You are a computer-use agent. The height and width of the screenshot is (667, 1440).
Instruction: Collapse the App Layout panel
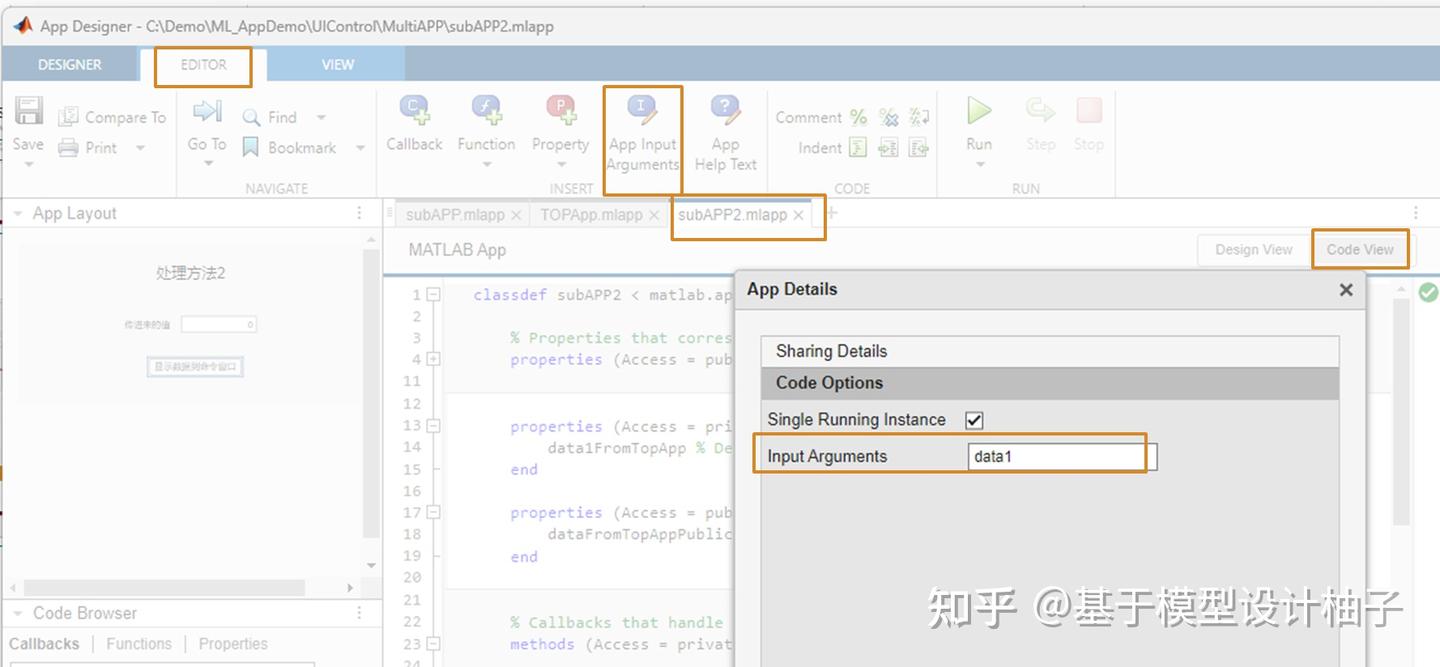click(18, 212)
